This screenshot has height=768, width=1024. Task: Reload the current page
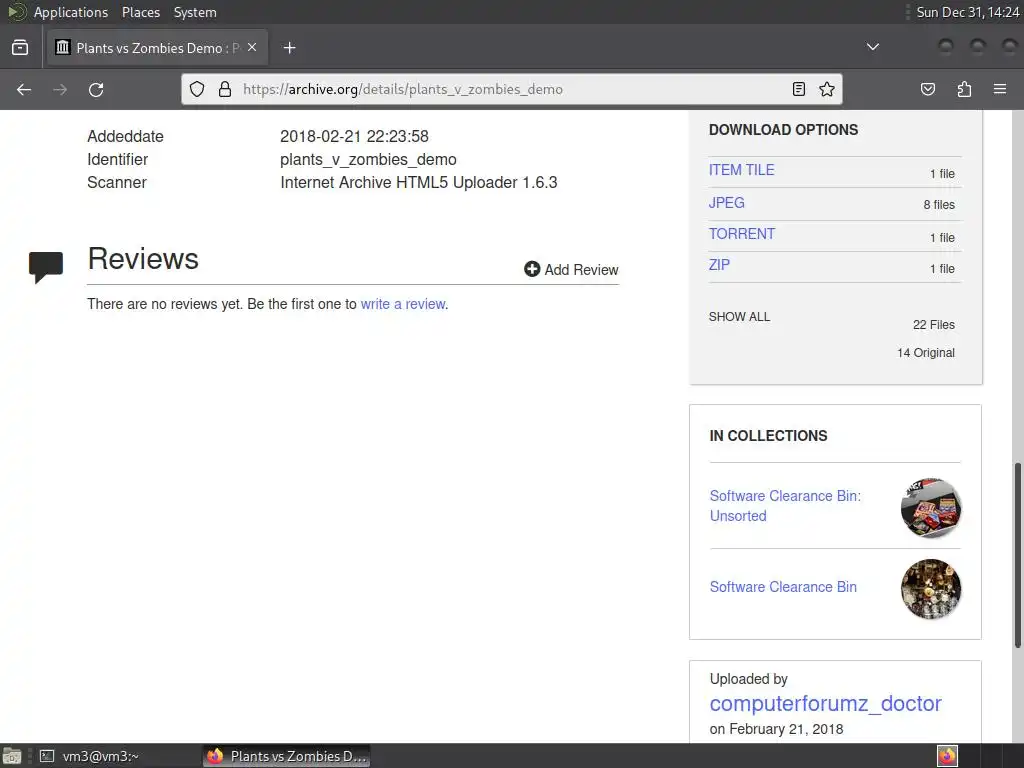point(96,89)
